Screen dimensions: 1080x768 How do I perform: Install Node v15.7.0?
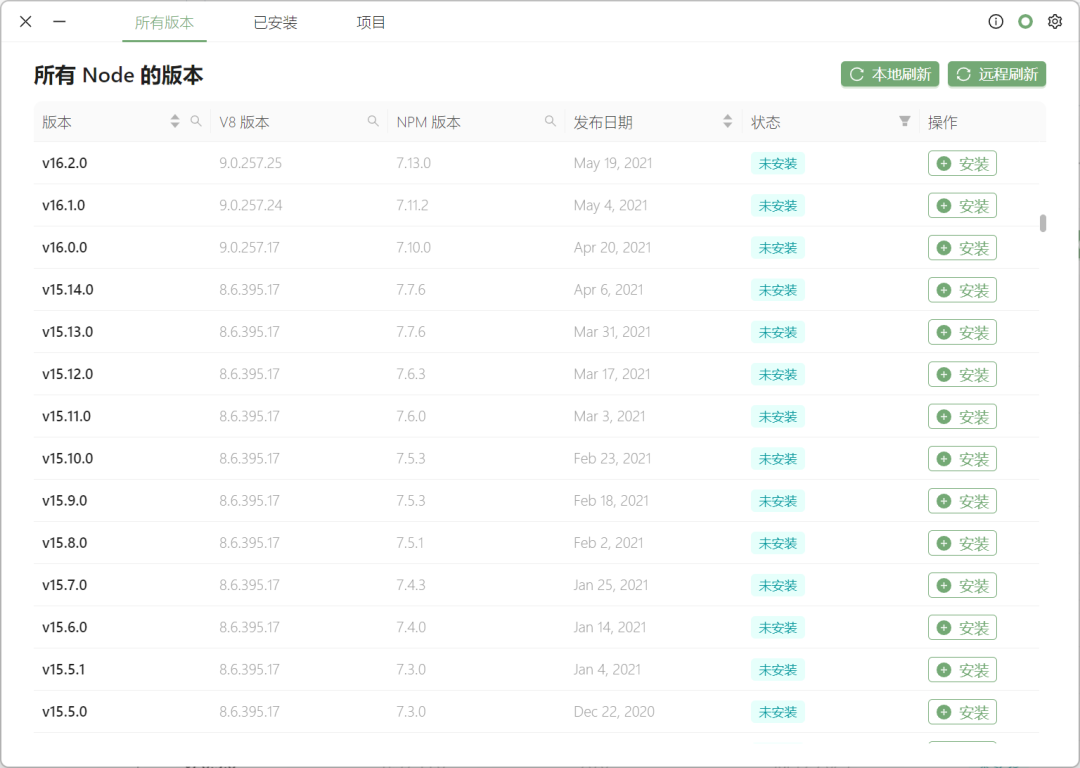point(962,585)
